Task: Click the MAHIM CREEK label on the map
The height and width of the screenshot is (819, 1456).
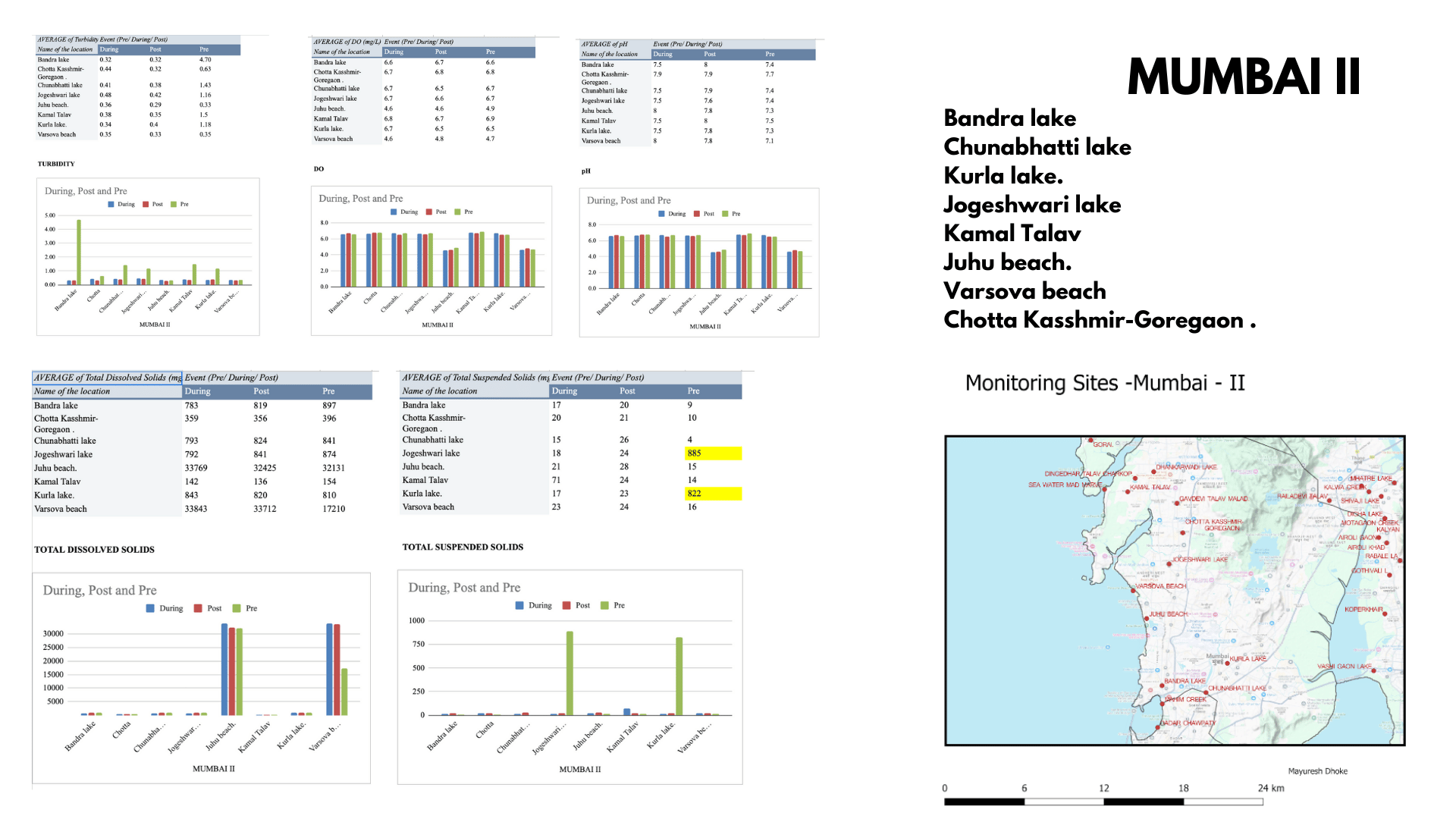Action: [x=1185, y=699]
